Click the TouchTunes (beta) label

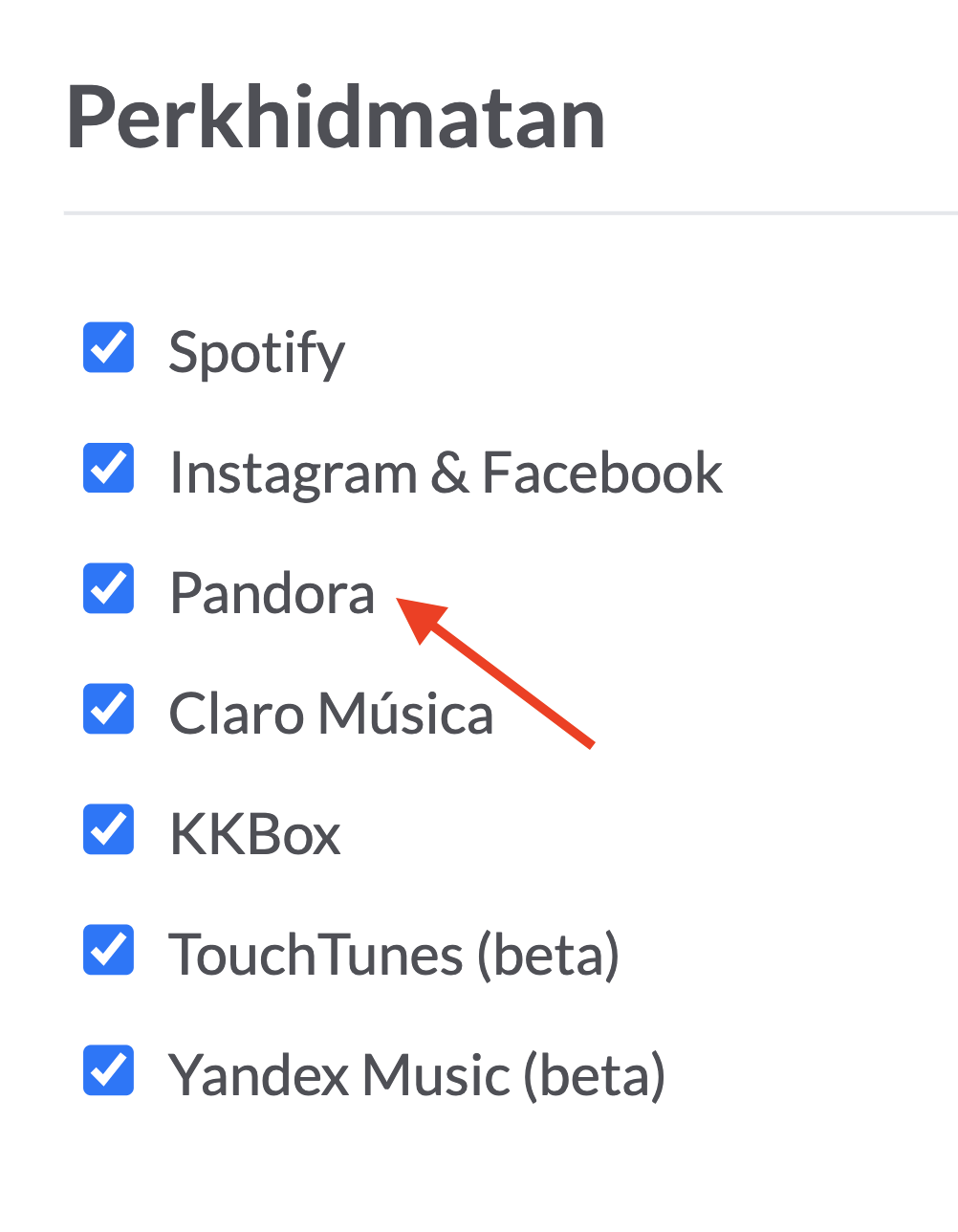[394, 954]
